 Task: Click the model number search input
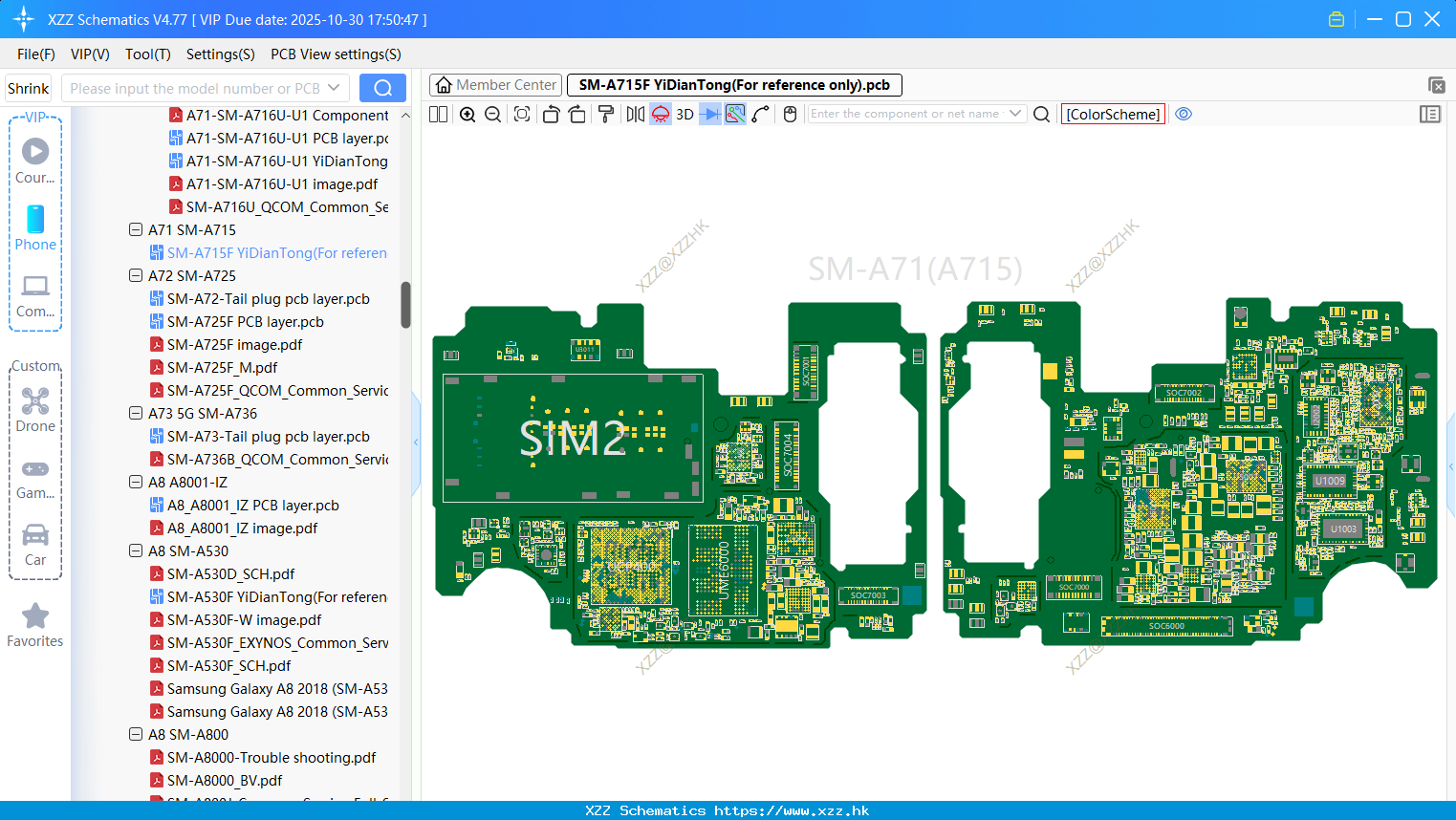click(194, 88)
